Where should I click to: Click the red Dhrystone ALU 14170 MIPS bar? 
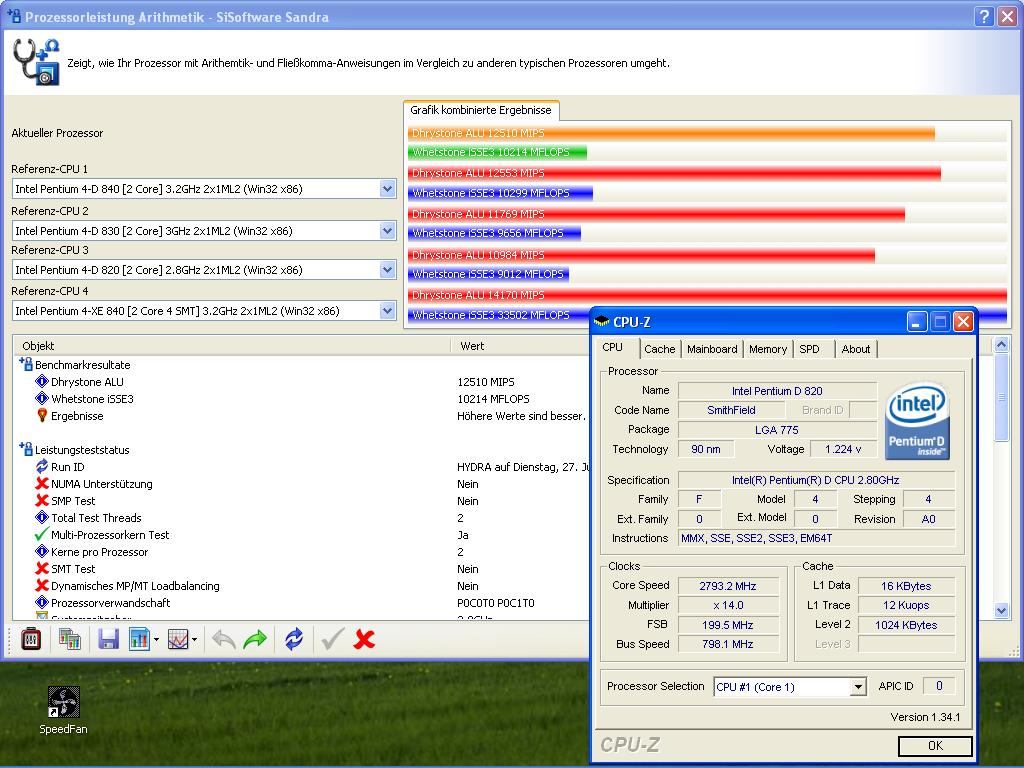[707, 295]
